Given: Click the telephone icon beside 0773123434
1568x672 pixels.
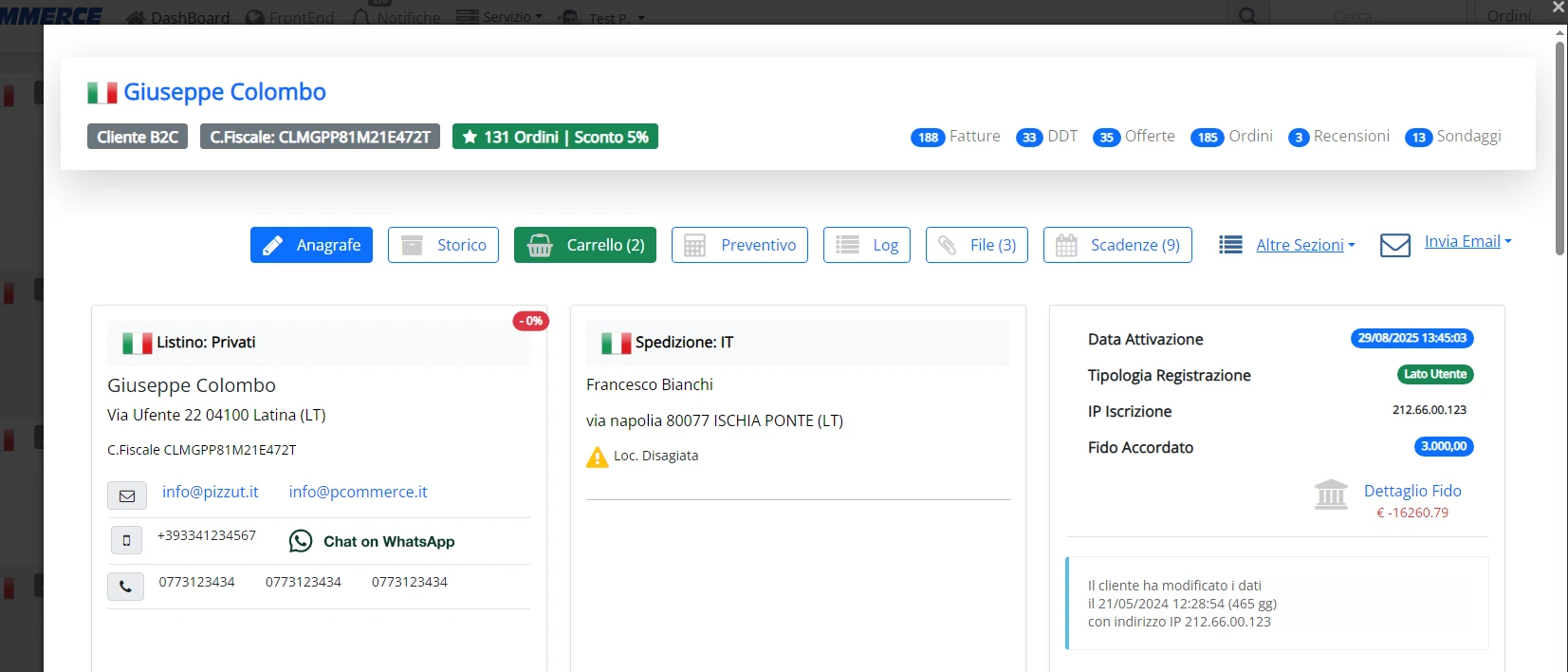Looking at the screenshot, I should click(x=125, y=587).
